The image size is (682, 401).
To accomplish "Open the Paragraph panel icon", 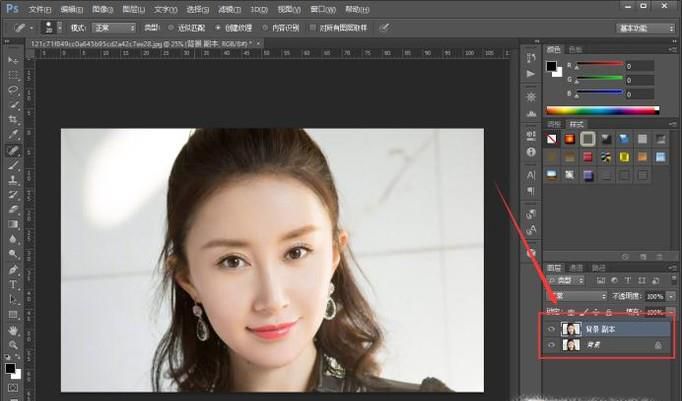I will tap(531, 191).
